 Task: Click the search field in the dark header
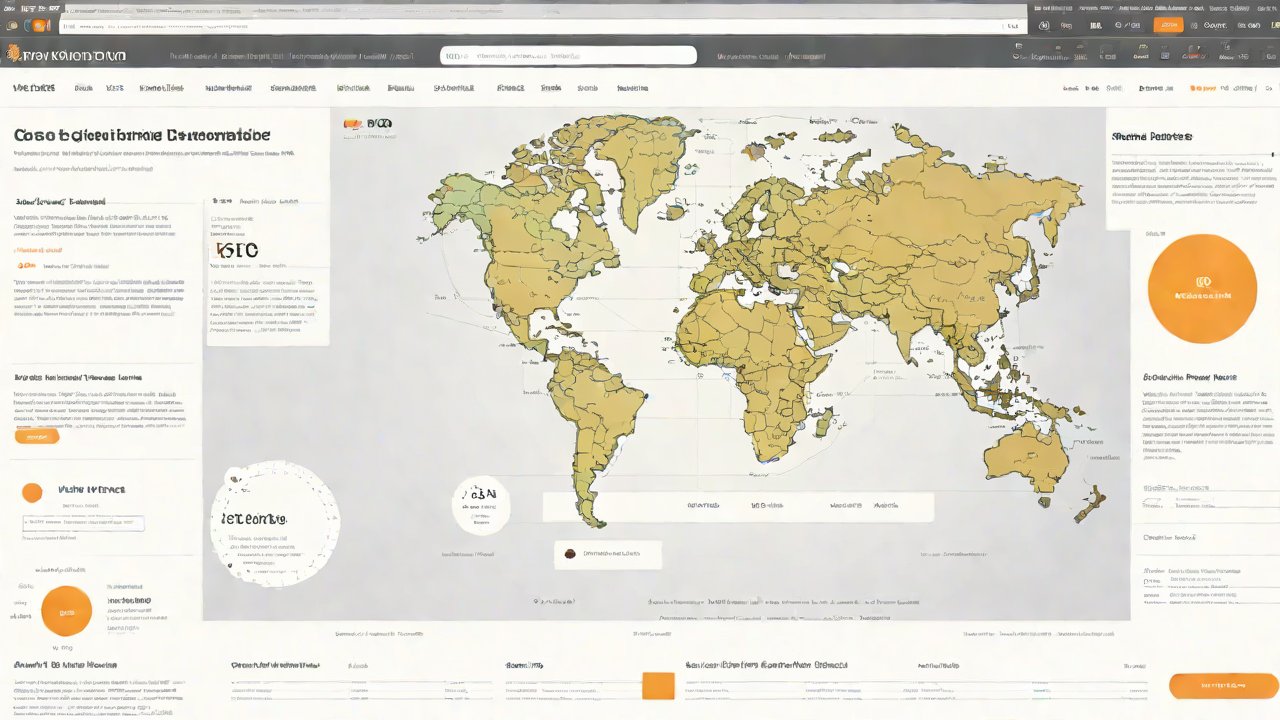point(568,56)
